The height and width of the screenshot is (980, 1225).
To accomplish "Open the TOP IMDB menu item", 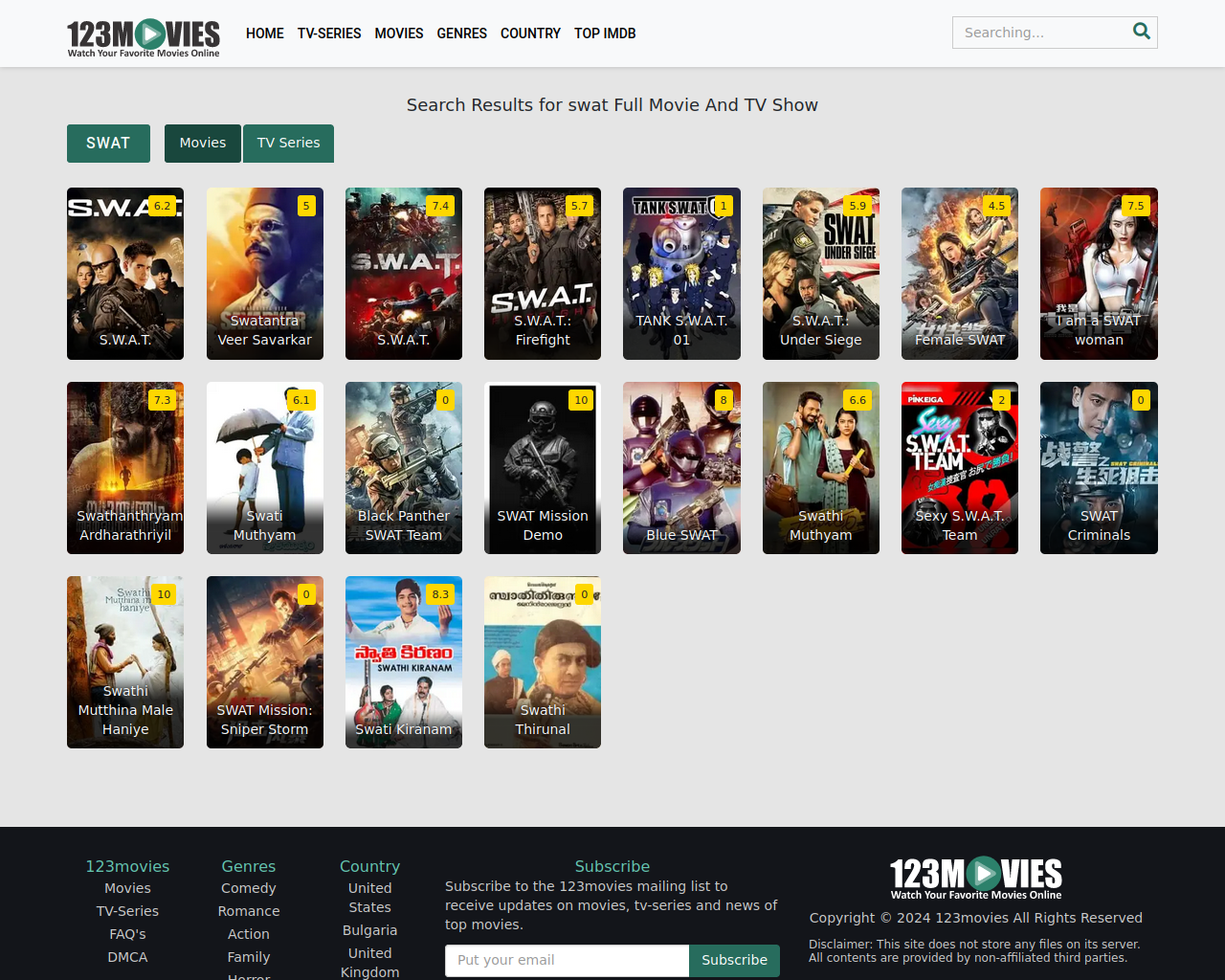I will (x=605, y=33).
